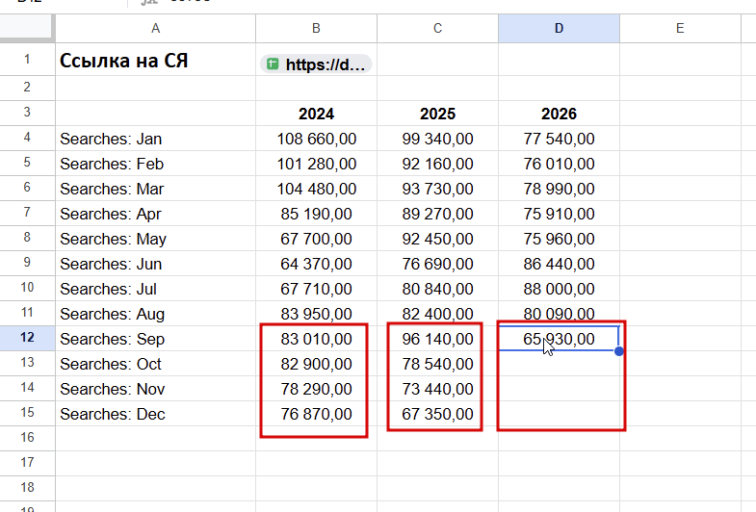Select the 'Searches: Jul' label cell
This screenshot has width=756, height=512.
point(155,289)
